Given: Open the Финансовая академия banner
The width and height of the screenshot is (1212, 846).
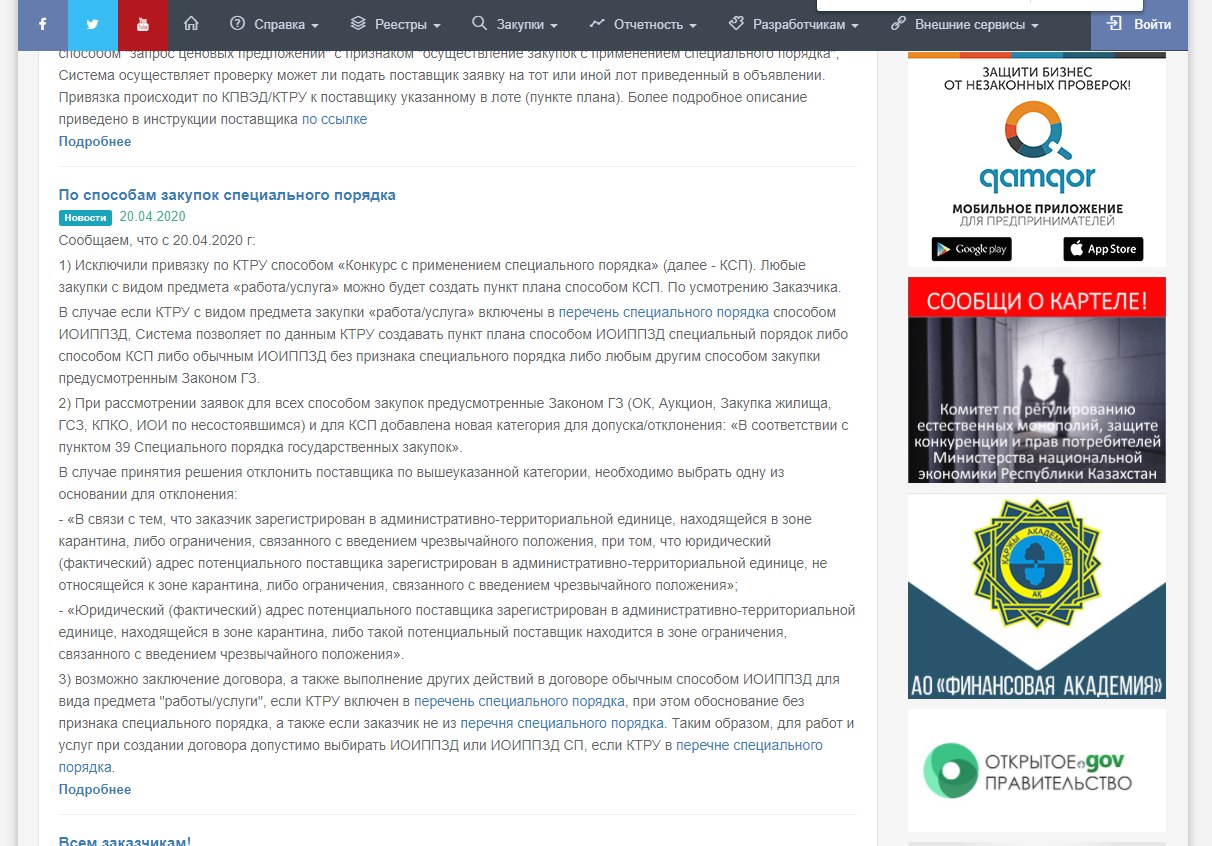Looking at the screenshot, I should click(x=1037, y=596).
